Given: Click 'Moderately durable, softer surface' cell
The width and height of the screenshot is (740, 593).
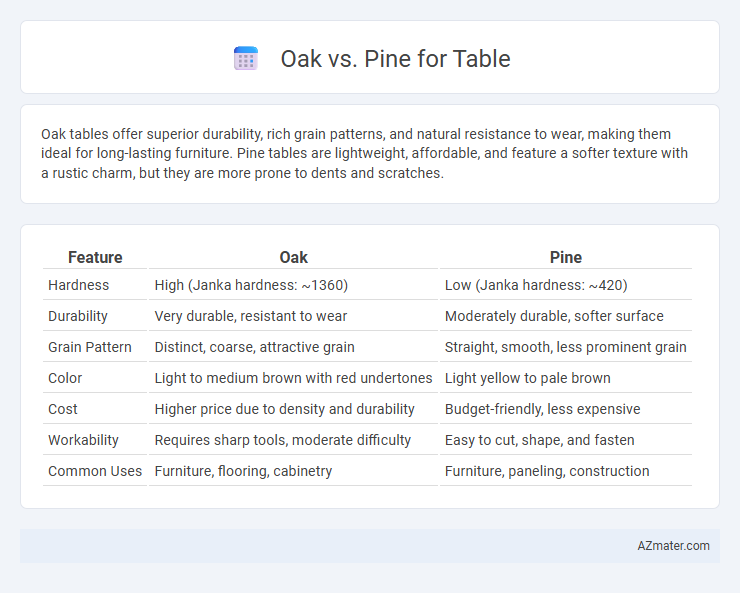Looking at the screenshot, I should click(554, 316).
